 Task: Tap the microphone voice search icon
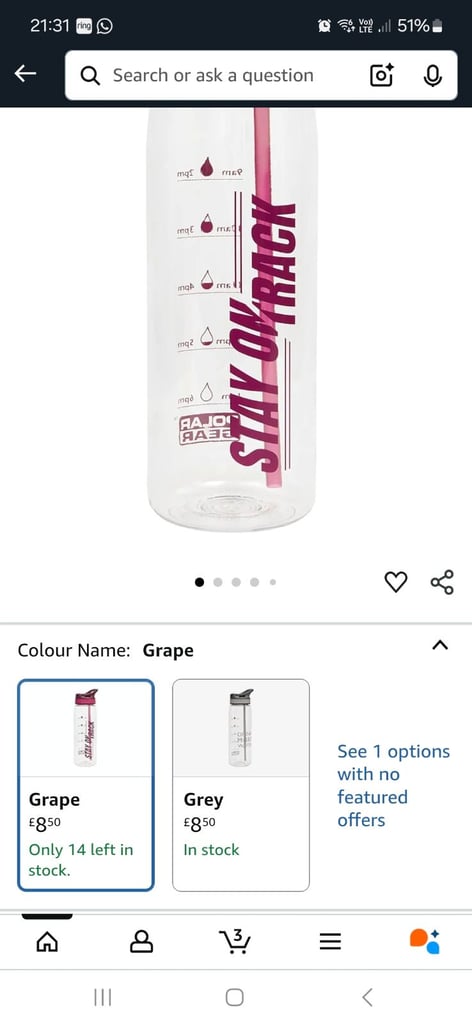[x=432, y=76]
